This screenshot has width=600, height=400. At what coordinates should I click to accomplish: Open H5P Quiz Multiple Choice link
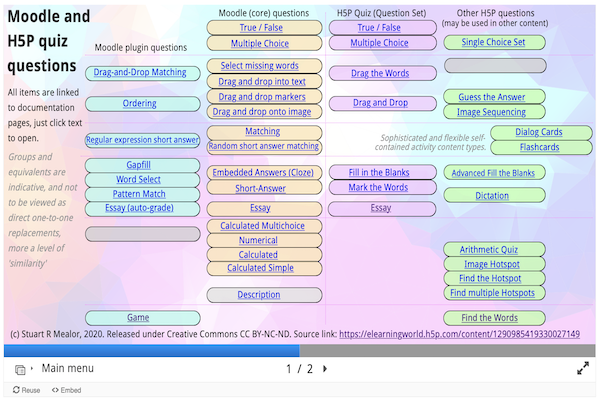point(379,43)
